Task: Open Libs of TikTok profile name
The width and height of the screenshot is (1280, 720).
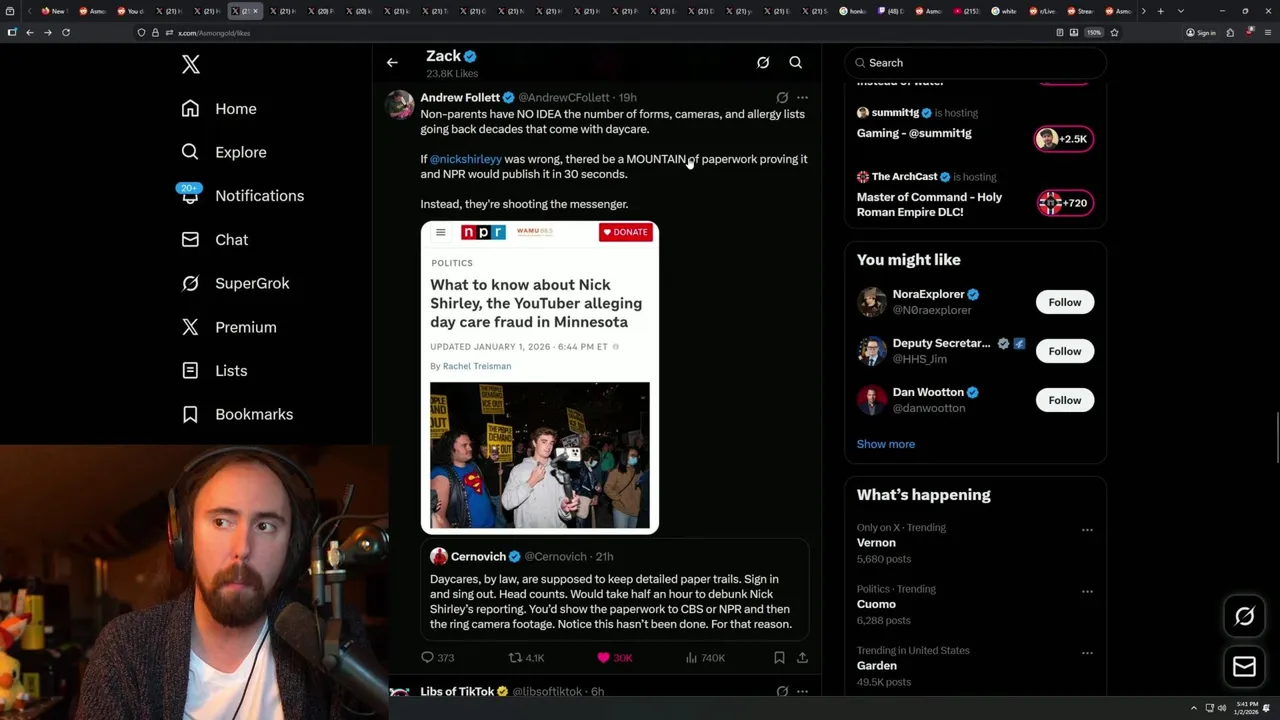Action: [x=457, y=692]
